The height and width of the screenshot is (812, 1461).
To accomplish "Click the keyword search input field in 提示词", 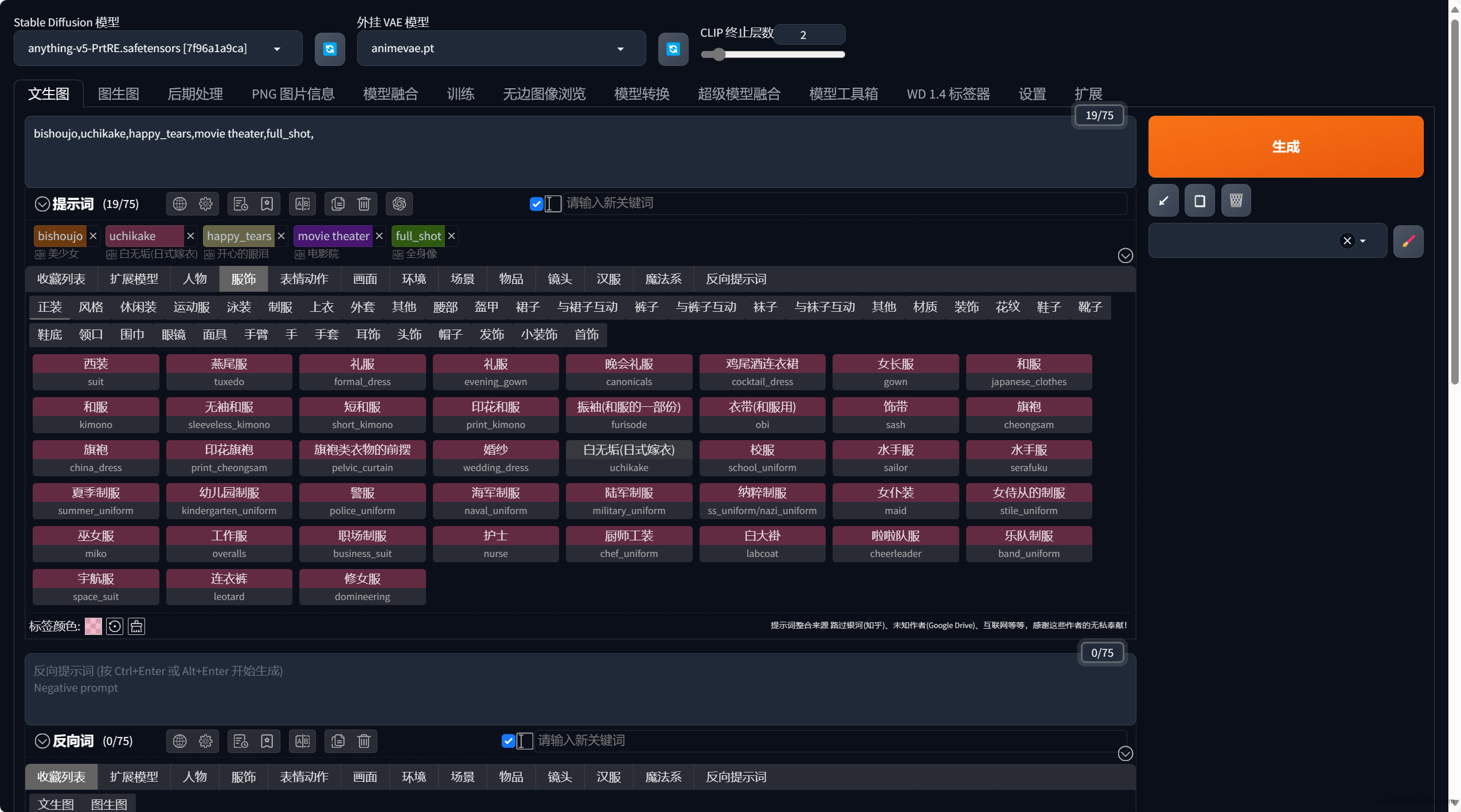I will point(830,204).
